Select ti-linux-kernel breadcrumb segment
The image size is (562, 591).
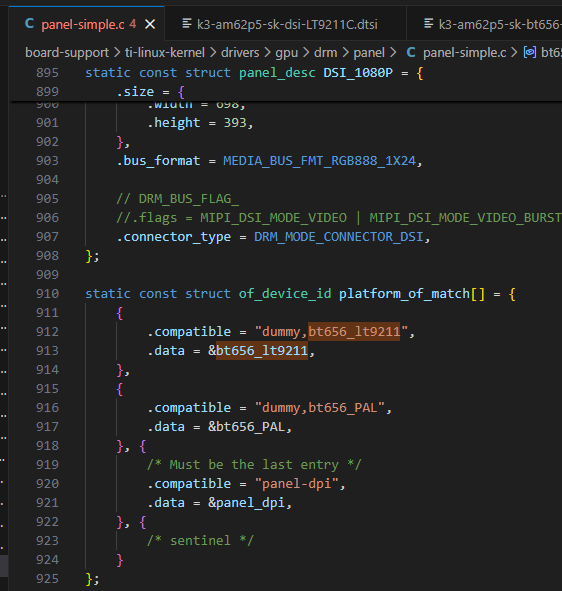pyautogui.click(x=165, y=52)
